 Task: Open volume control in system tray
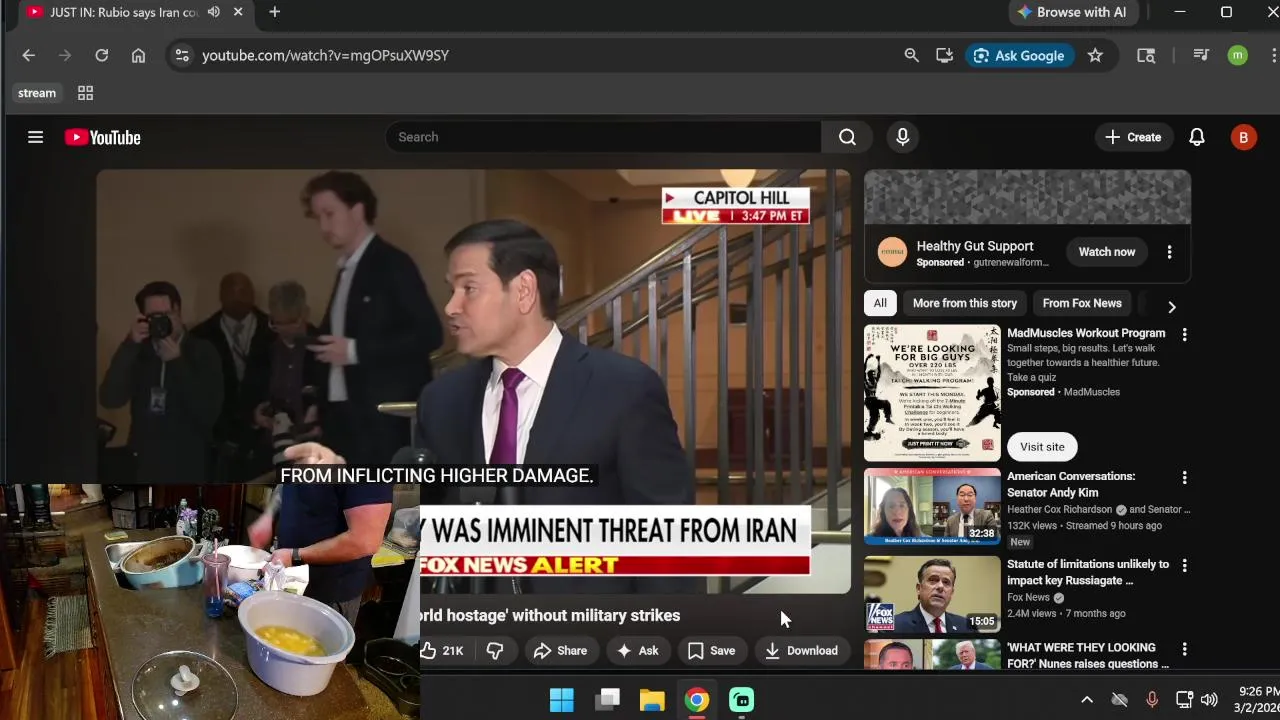pos(1209,700)
